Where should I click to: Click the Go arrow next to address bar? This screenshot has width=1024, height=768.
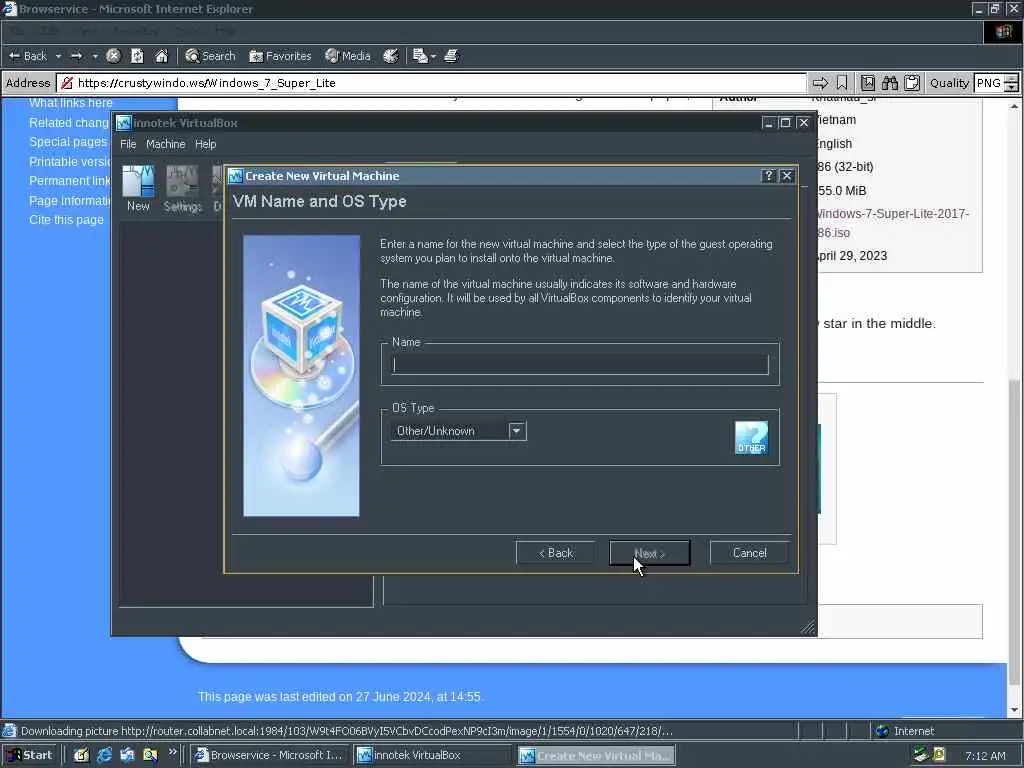pyautogui.click(x=820, y=83)
